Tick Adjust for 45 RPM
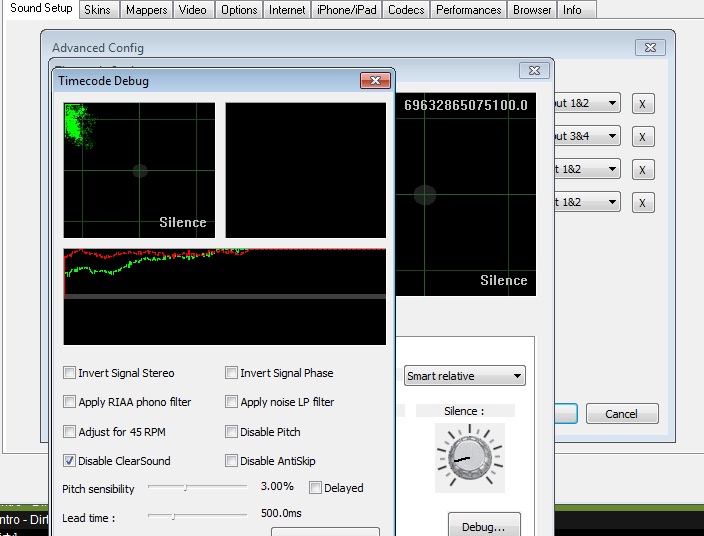This screenshot has width=704, height=536. coord(70,432)
